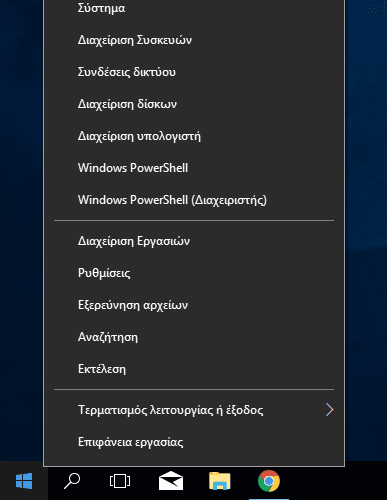Open the Εκτέλεση dialog entry

point(194,369)
